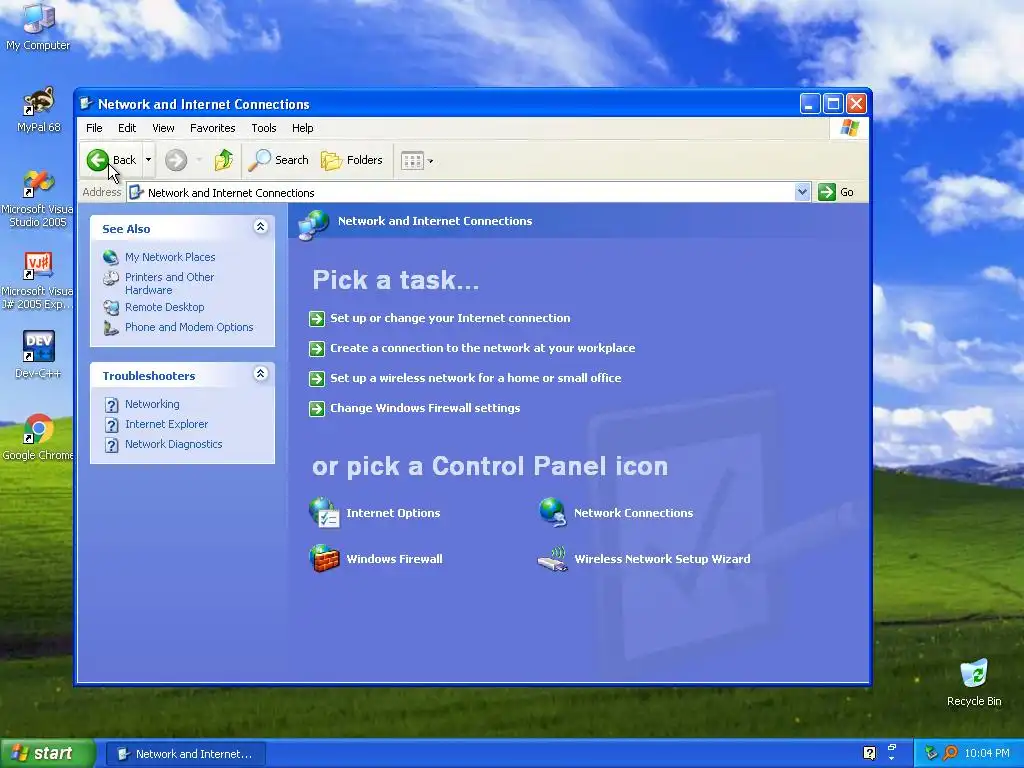1024x768 pixels.
Task: Click the Internet Options text label
Action: click(x=393, y=513)
